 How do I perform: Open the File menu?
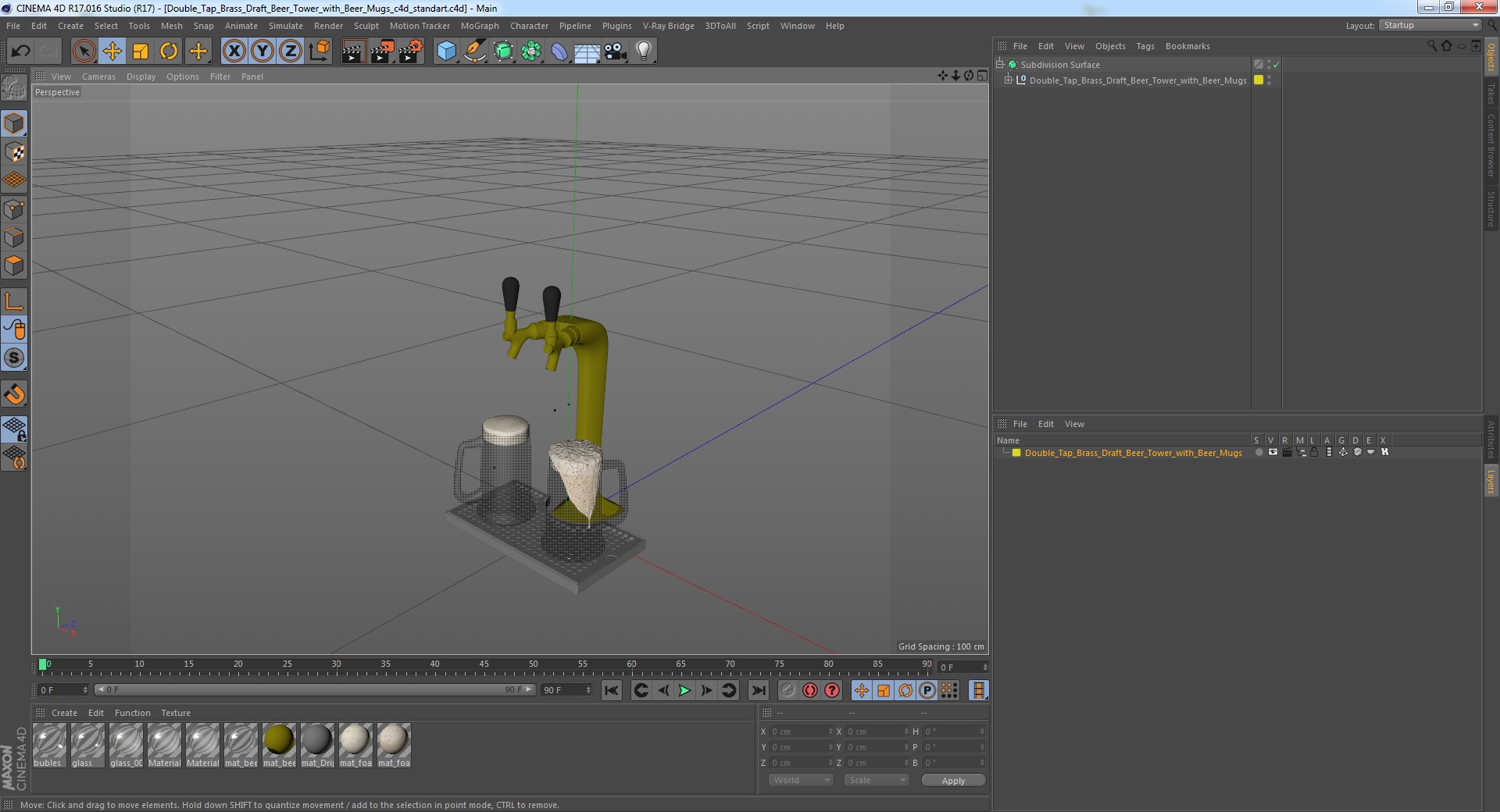click(13, 26)
